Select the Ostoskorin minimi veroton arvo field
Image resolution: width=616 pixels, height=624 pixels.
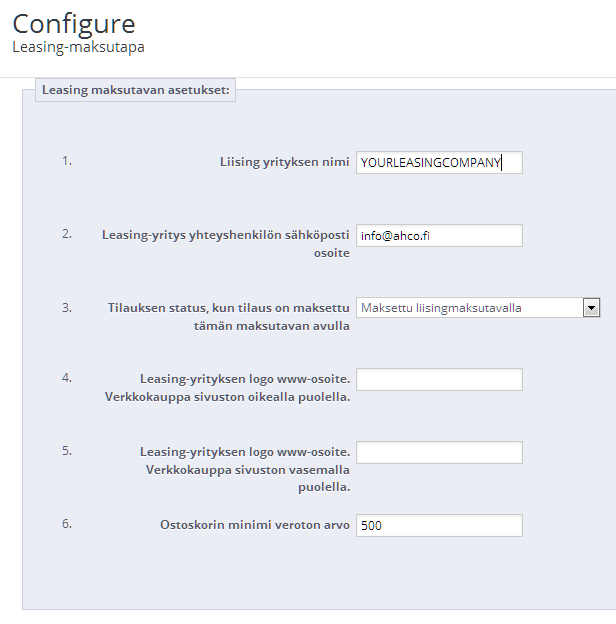(x=438, y=525)
